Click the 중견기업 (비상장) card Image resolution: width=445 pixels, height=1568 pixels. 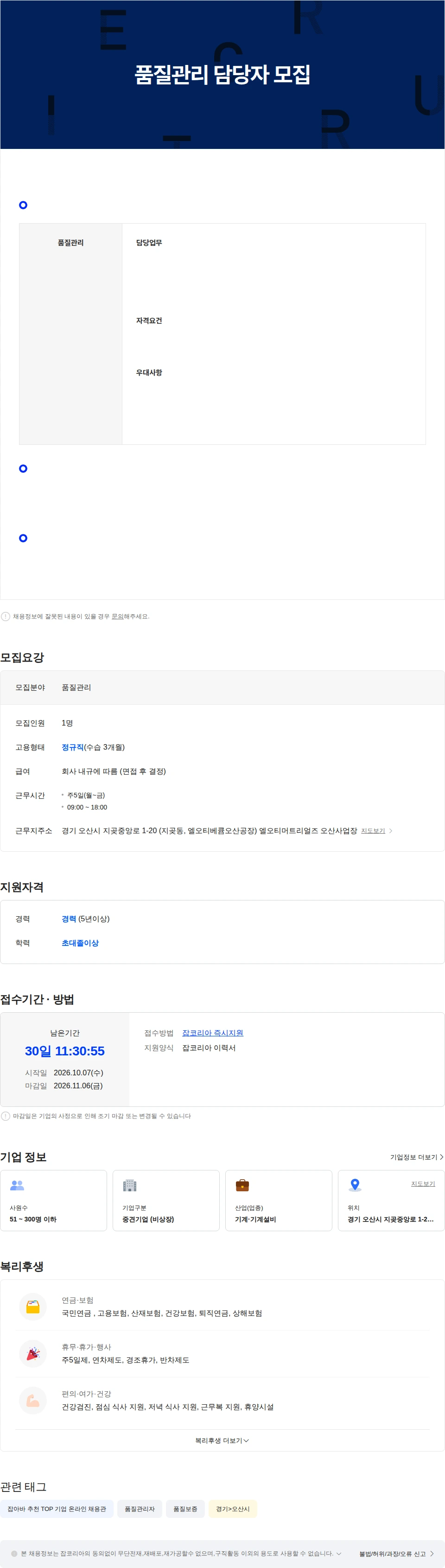pos(166,1200)
